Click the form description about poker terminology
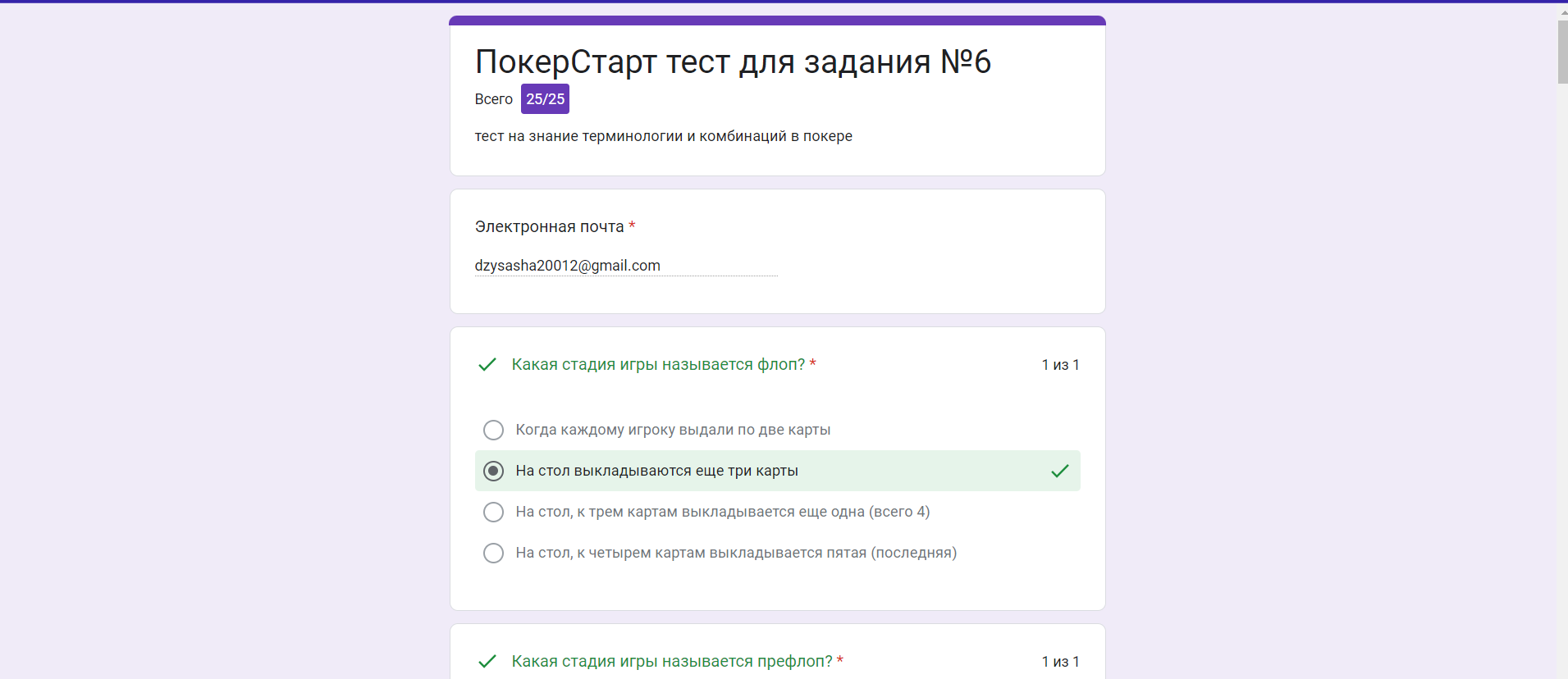 pyautogui.click(x=663, y=136)
